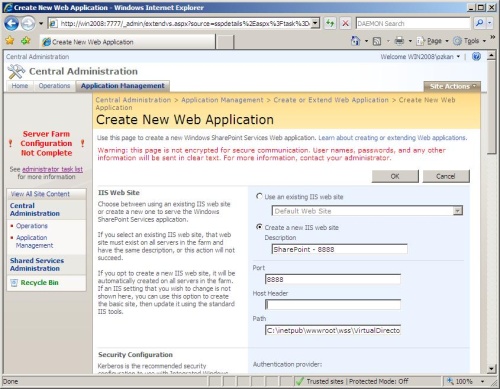This screenshot has height=389, width=500.
Task: Open the recent pages dropdown arrow
Action: [41, 24]
